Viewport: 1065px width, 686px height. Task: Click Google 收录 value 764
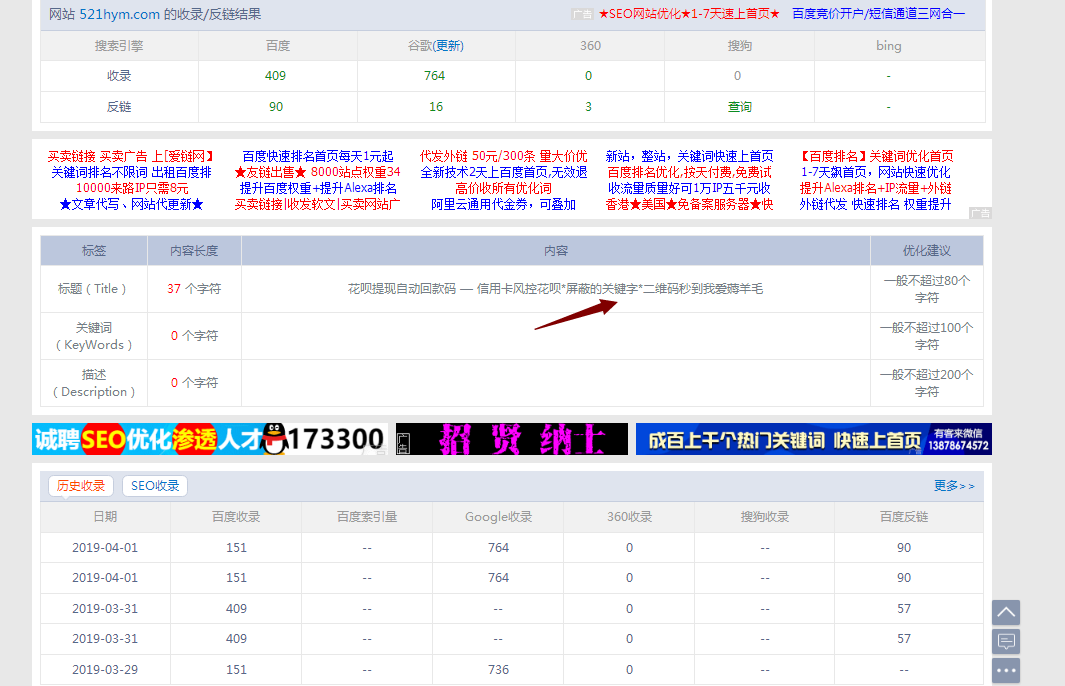(435, 75)
